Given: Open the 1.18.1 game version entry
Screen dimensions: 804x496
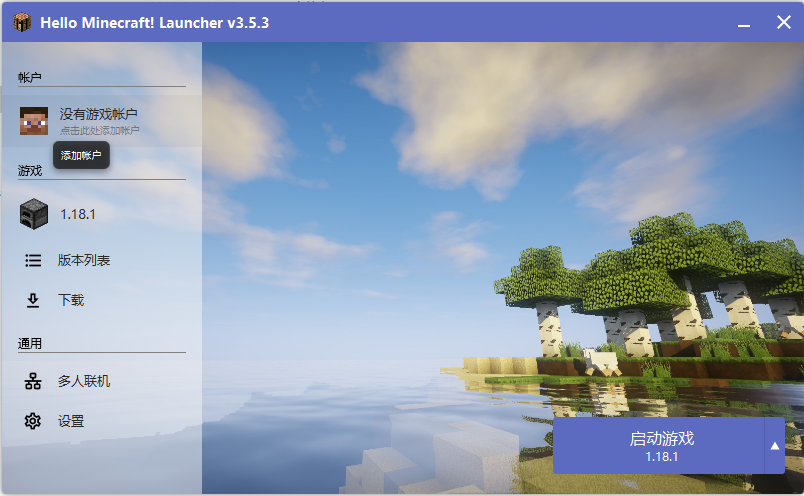Looking at the screenshot, I should [x=77, y=214].
